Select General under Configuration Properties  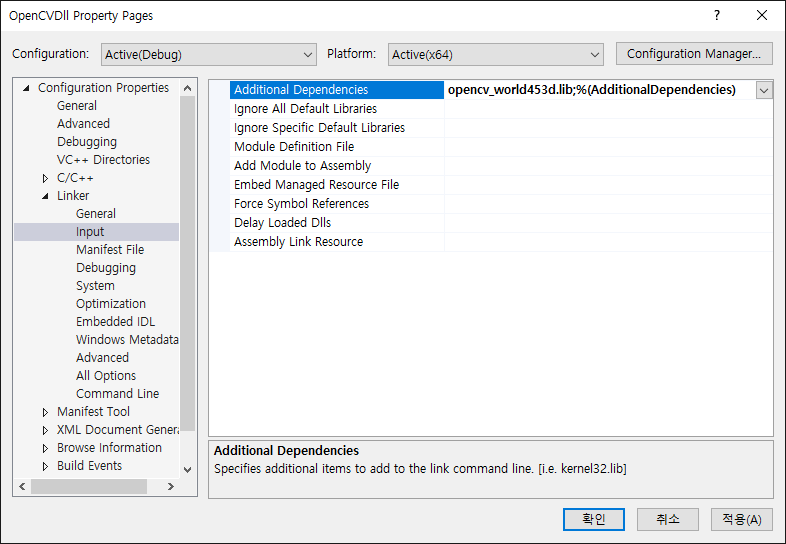77,106
